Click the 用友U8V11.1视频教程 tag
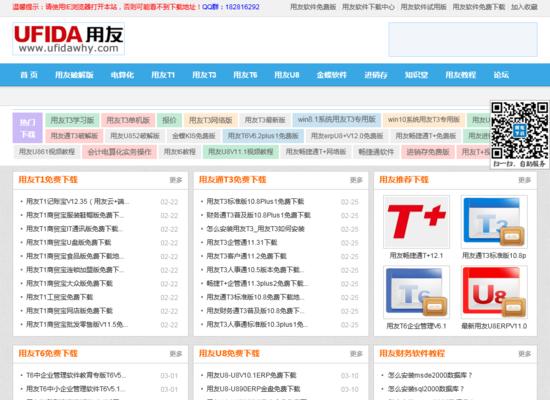 coord(241,152)
